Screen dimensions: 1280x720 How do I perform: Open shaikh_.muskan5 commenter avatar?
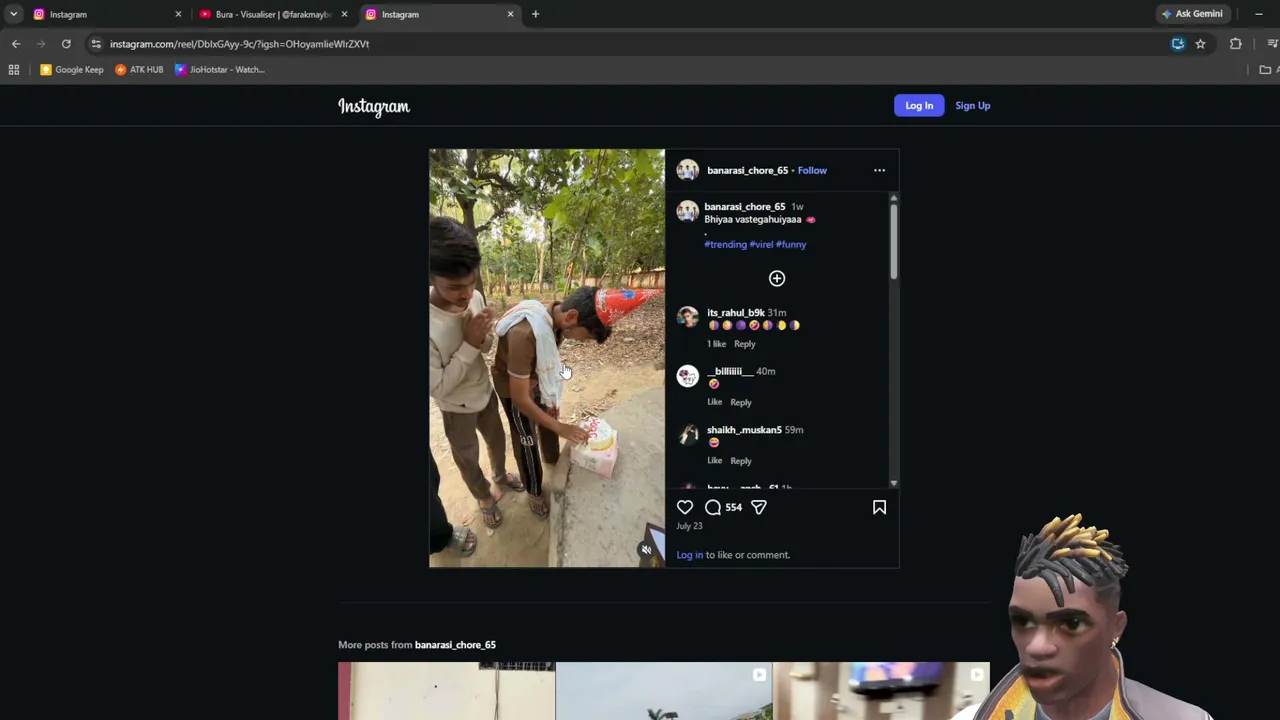pos(688,434)
